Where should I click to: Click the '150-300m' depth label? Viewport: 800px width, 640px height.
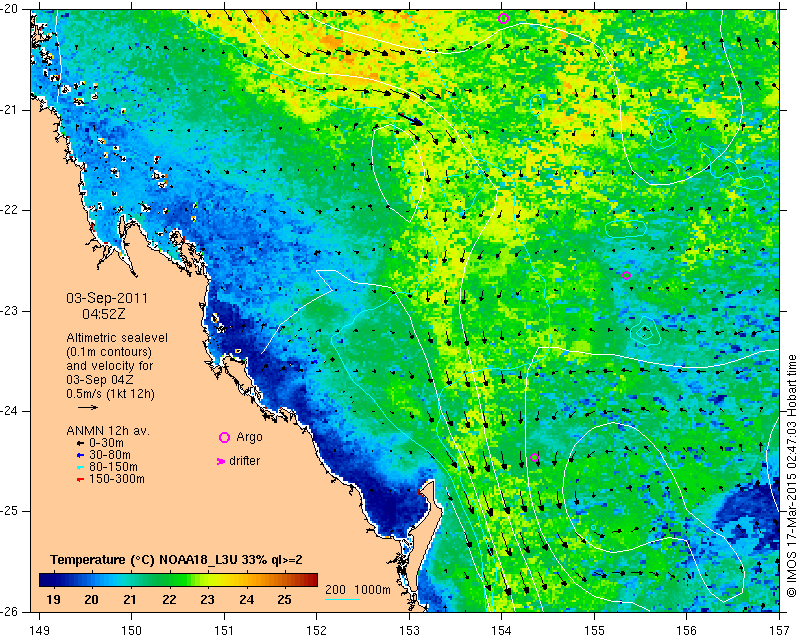[117, 479]
